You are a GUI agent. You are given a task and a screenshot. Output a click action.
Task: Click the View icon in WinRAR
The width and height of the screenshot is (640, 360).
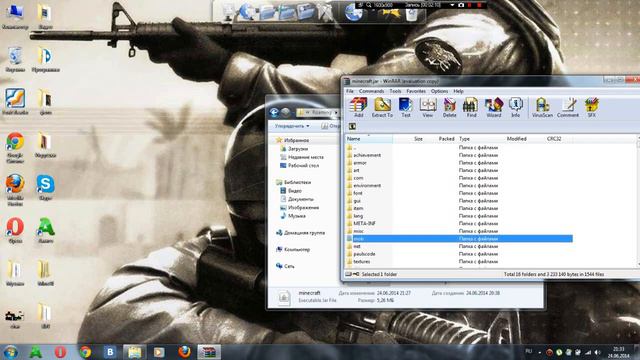tap(428, 107)
